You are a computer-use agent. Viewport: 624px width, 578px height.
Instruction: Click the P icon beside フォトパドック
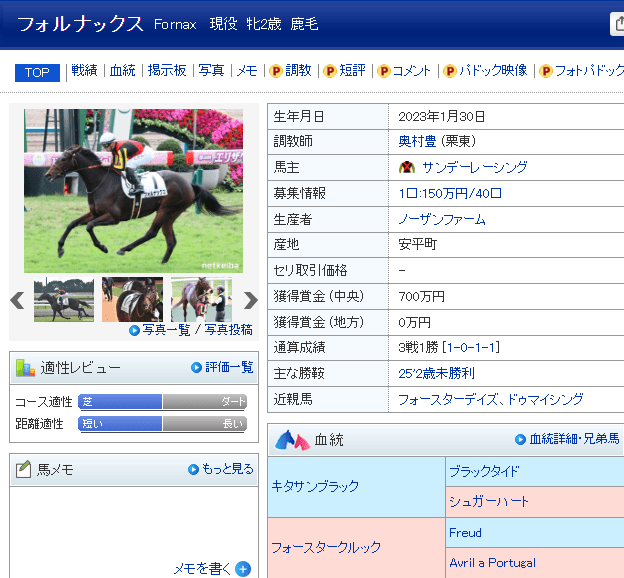546,71
